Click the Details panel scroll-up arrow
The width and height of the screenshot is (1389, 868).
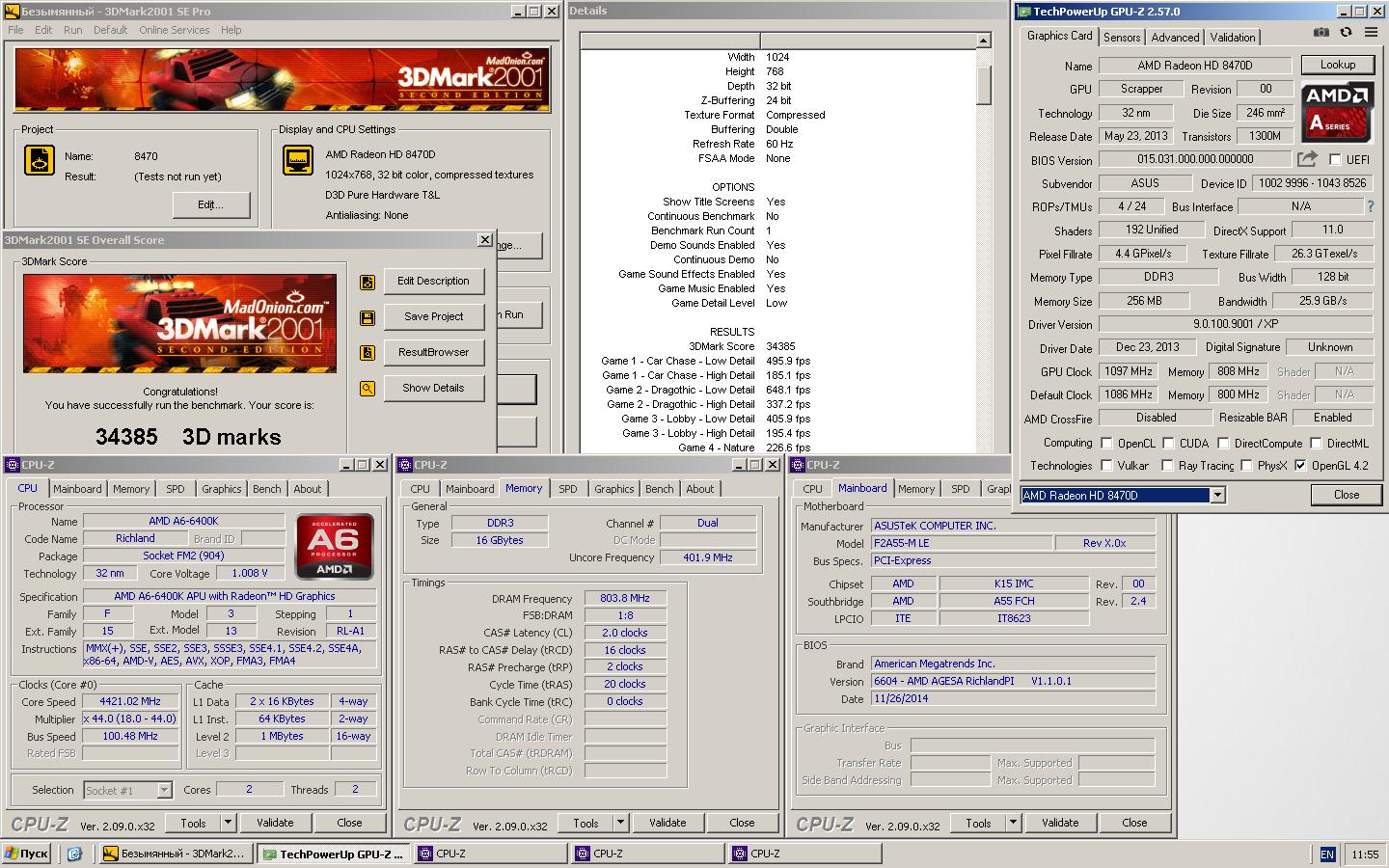pos(983,41)
